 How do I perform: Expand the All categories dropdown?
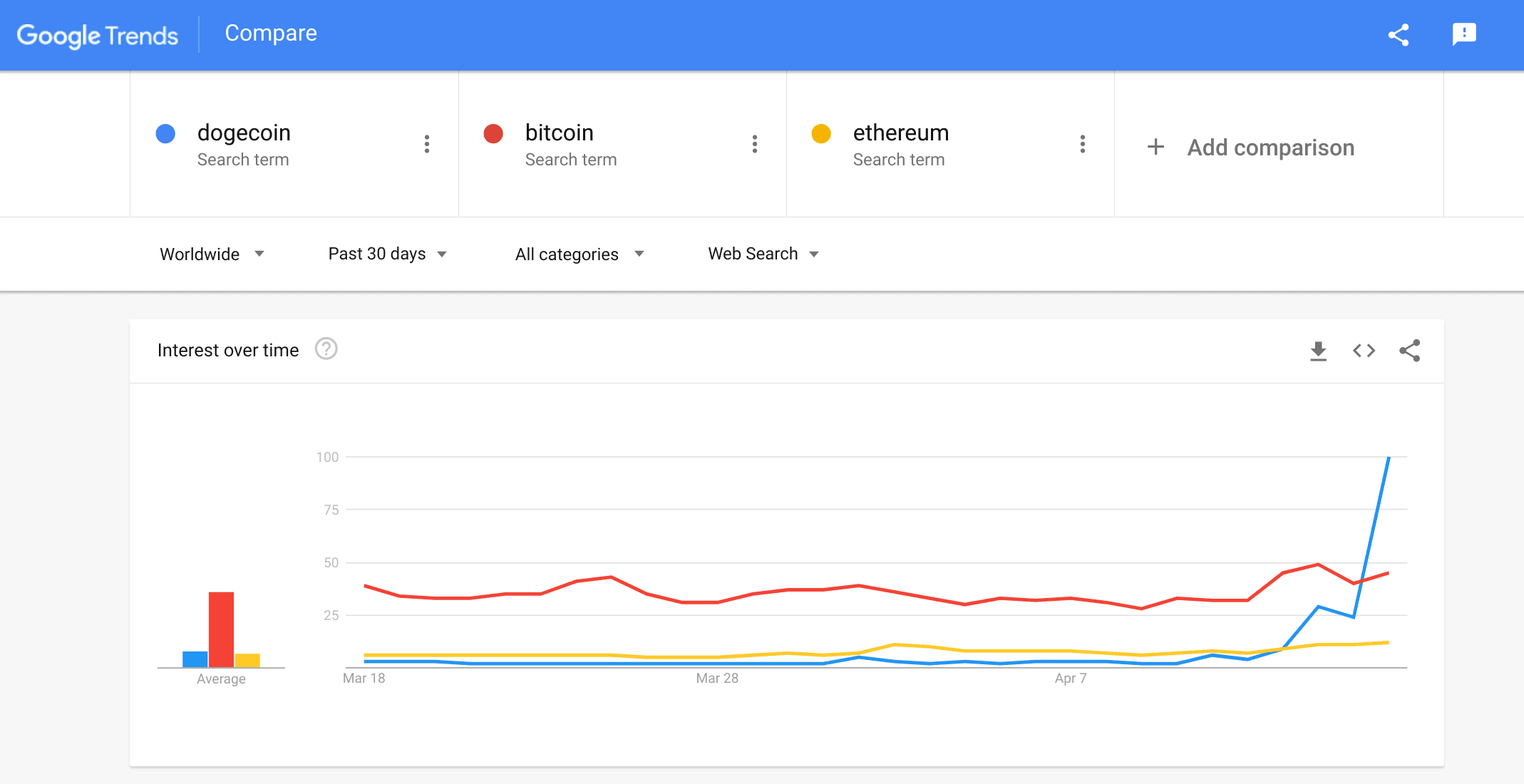(579, 254)
